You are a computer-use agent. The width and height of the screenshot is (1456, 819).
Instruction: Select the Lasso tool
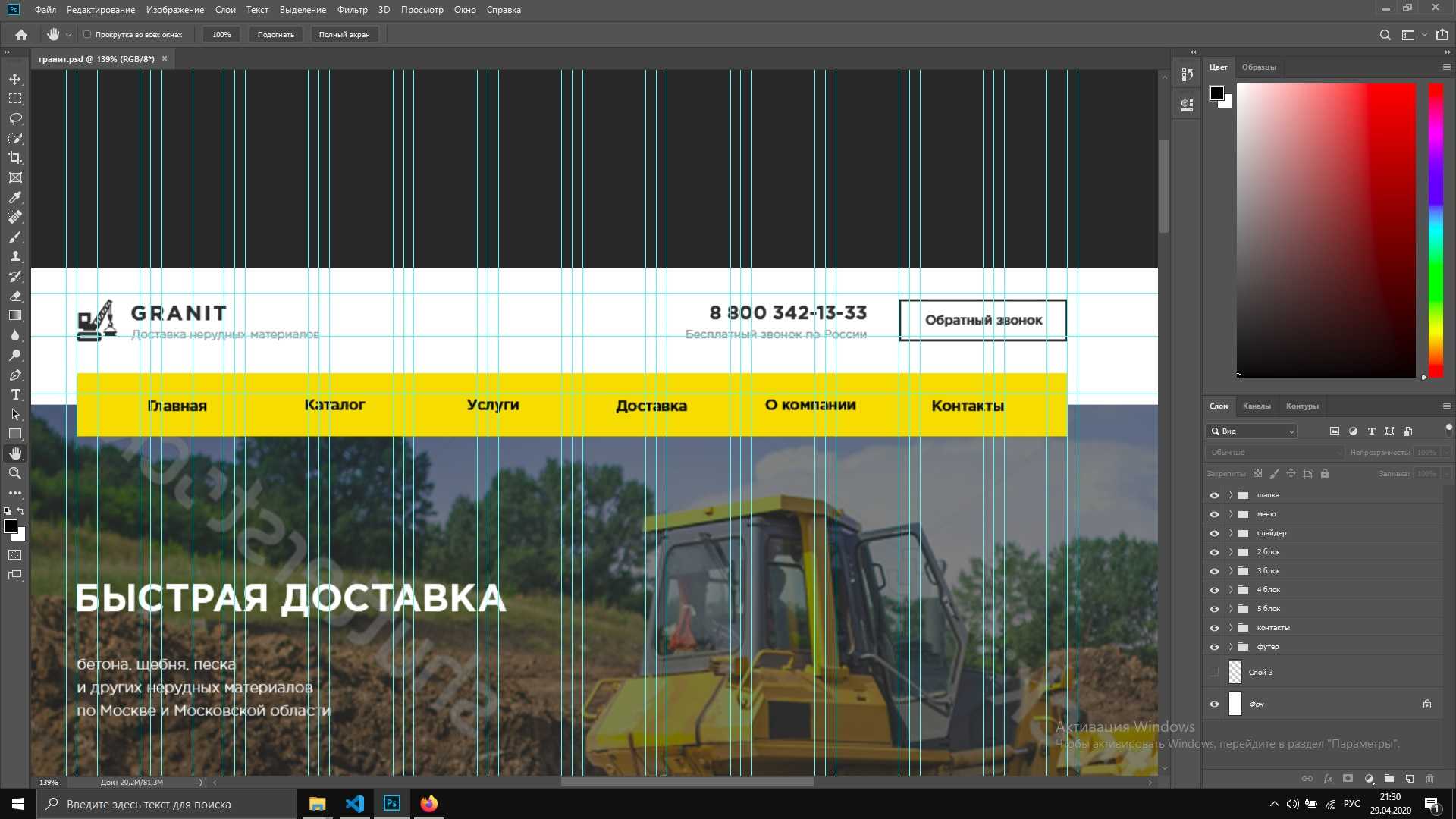click(x=15, y=119)
